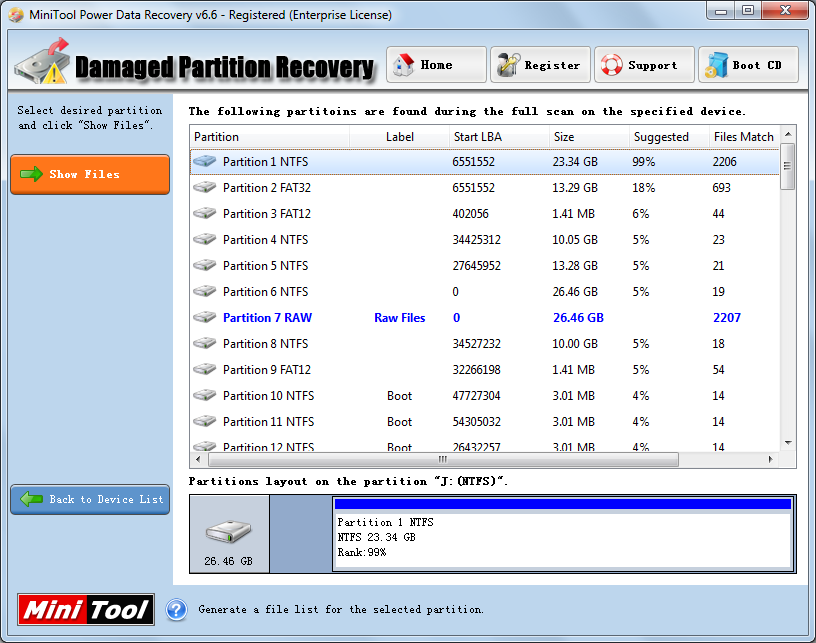Click the 99% suggested cell
Viewport: 816px width, 643px height.
pos(644,162)
